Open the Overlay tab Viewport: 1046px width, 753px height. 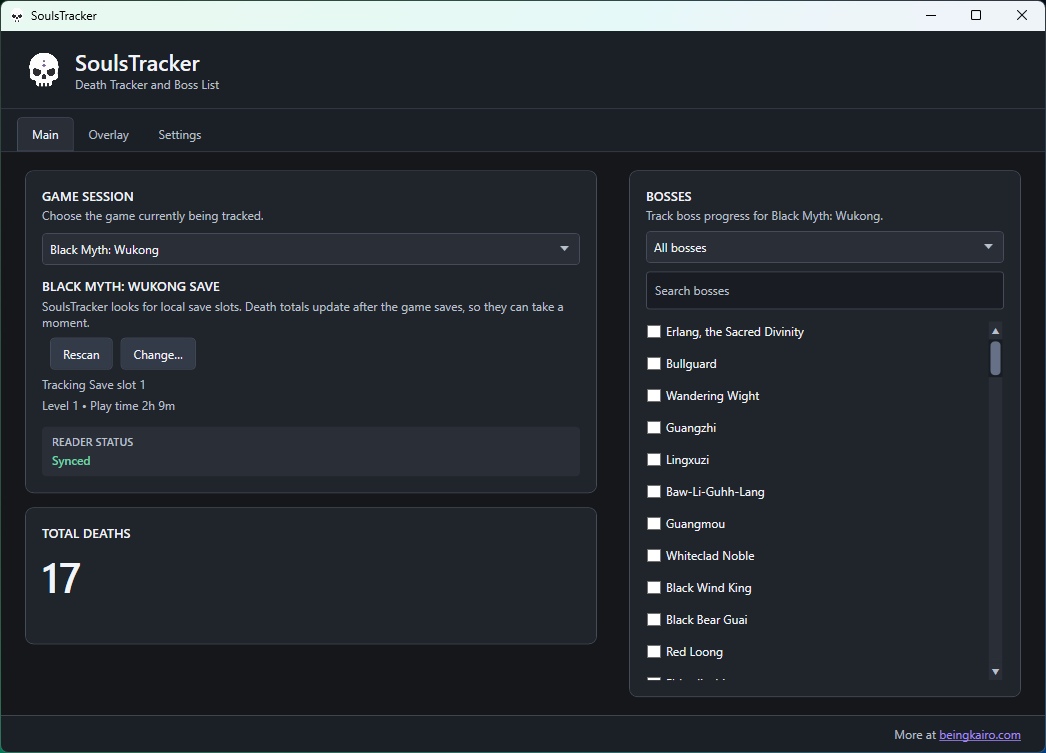pyautogui.click(x=109, y=135)
